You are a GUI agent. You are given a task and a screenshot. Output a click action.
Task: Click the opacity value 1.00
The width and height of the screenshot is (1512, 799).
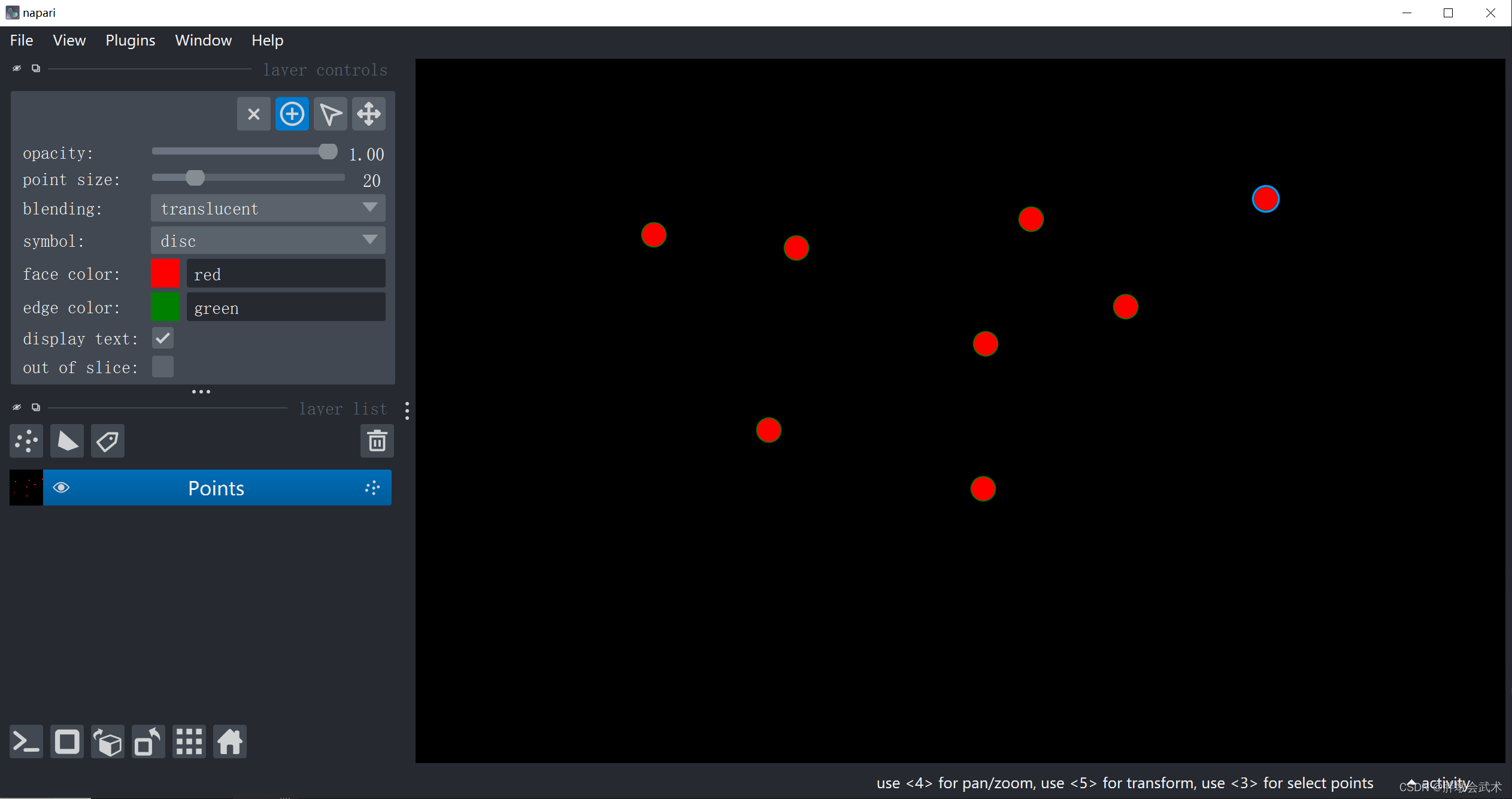coord(366,154)
